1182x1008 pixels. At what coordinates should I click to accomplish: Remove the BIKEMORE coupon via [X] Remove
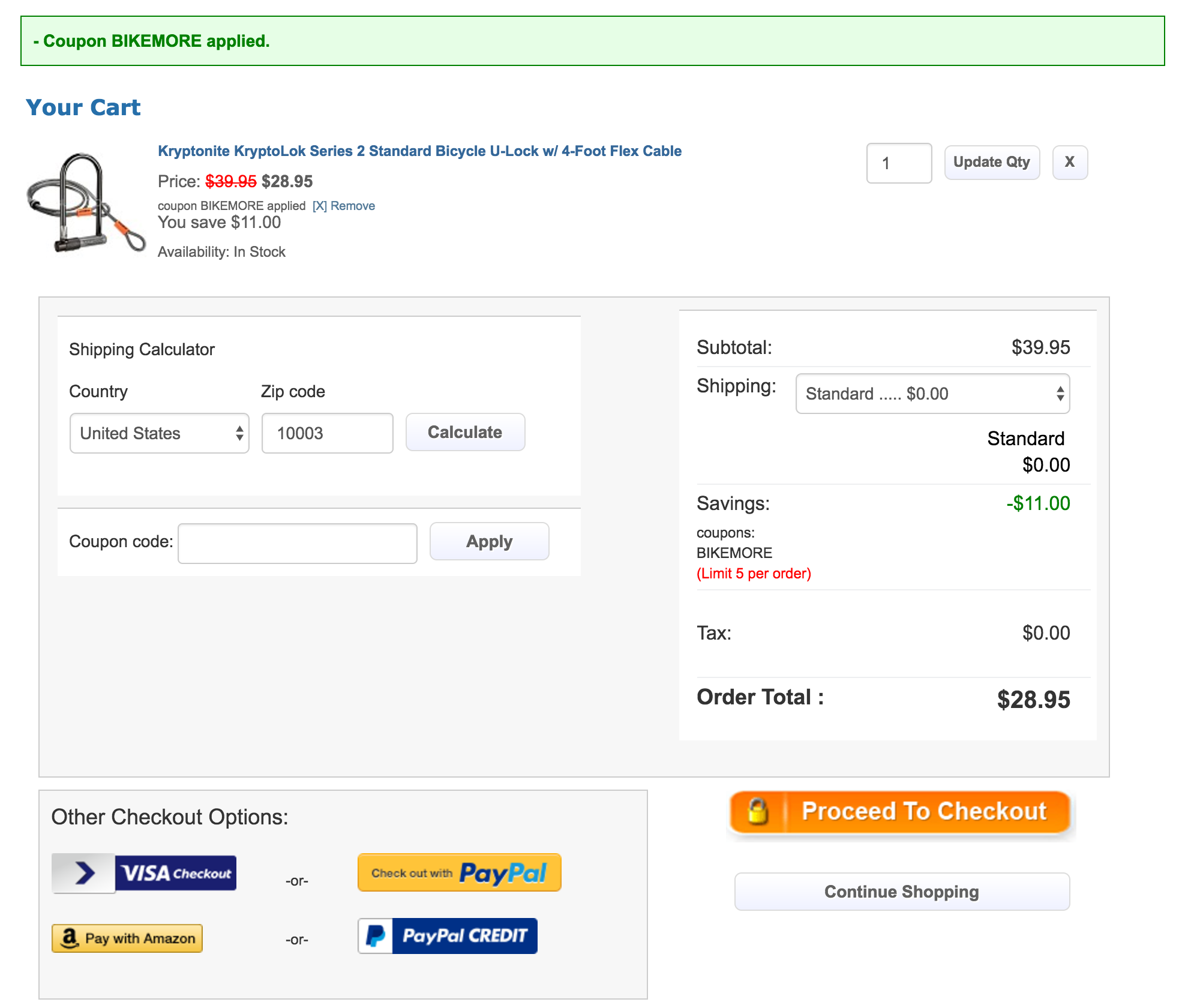point(344,206)
